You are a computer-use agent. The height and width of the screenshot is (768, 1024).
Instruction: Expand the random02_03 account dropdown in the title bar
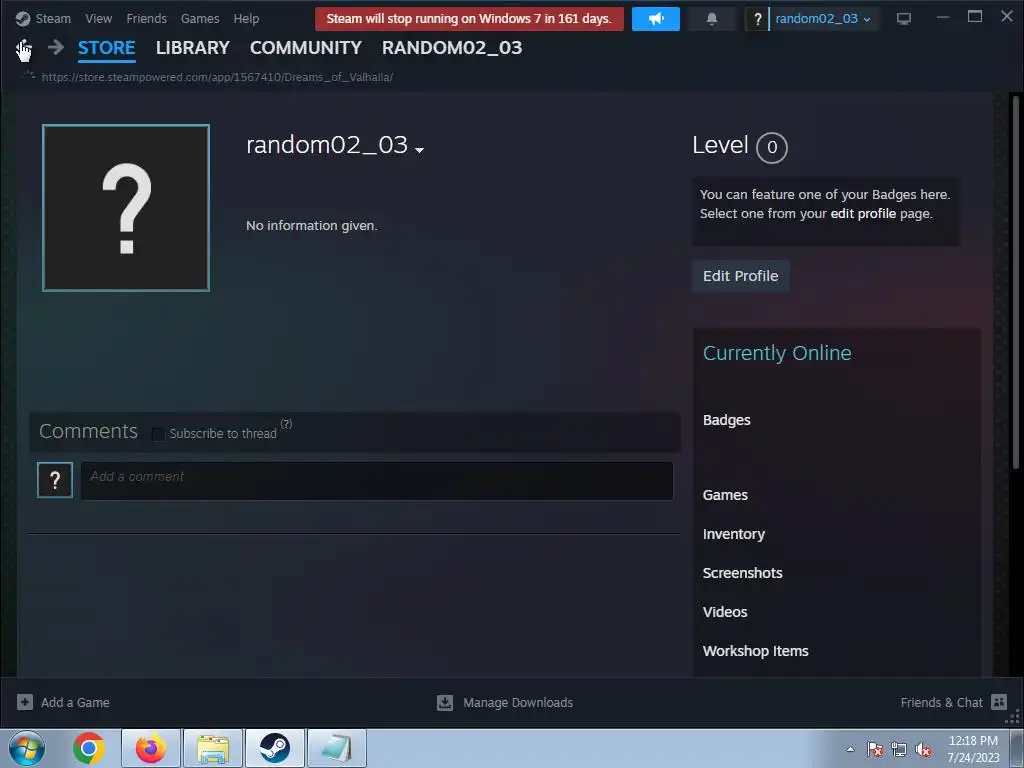(x=823, y=19)
